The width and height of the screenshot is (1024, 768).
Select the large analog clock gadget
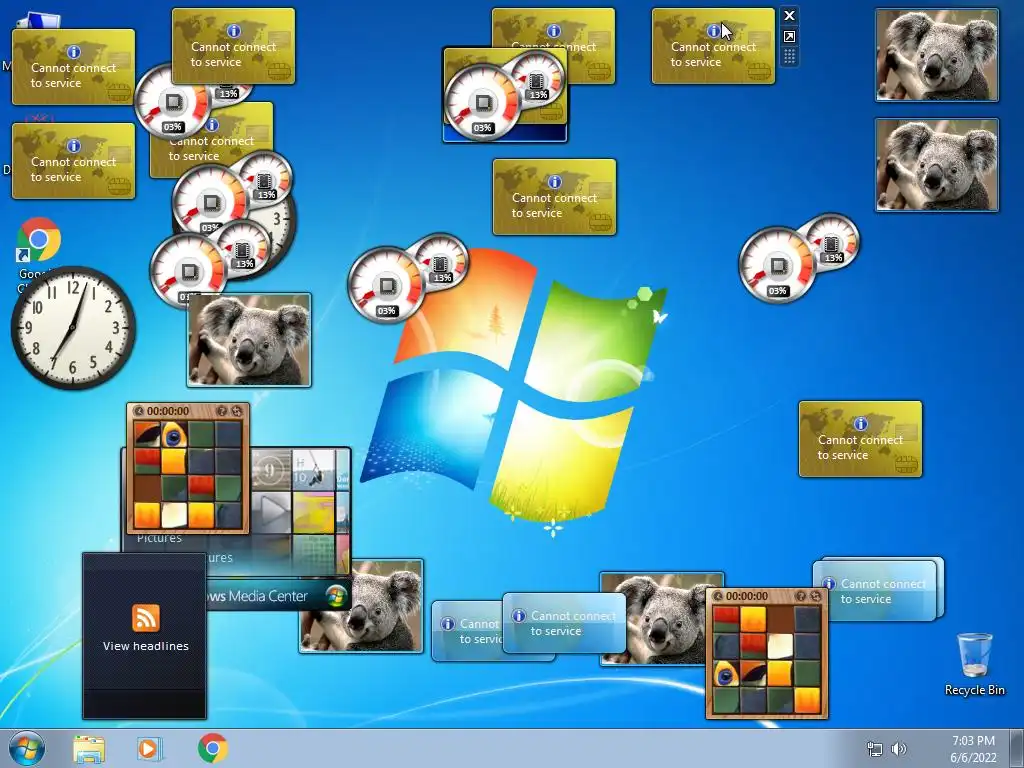pos(73,328)
